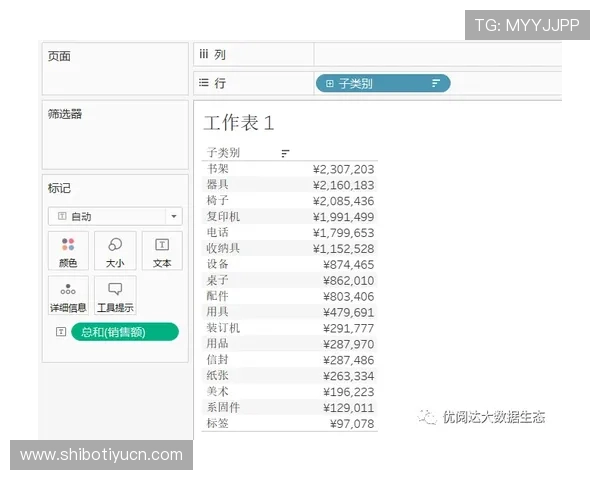Screen dimensions: 600x480
Task: Select the 用具 row label
Action: [218, 312]
